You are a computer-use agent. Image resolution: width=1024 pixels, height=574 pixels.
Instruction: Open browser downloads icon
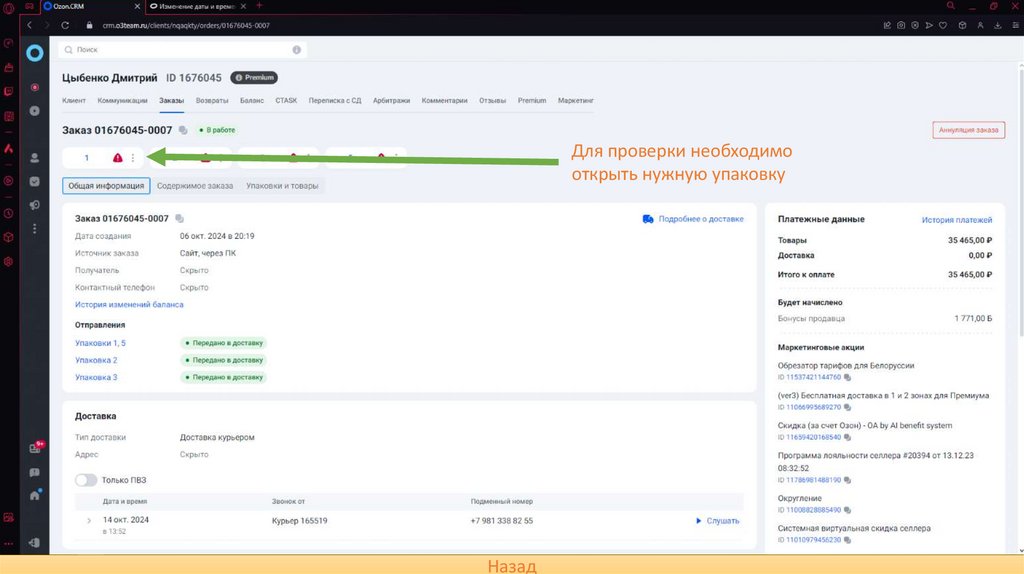tap(998, 25)
